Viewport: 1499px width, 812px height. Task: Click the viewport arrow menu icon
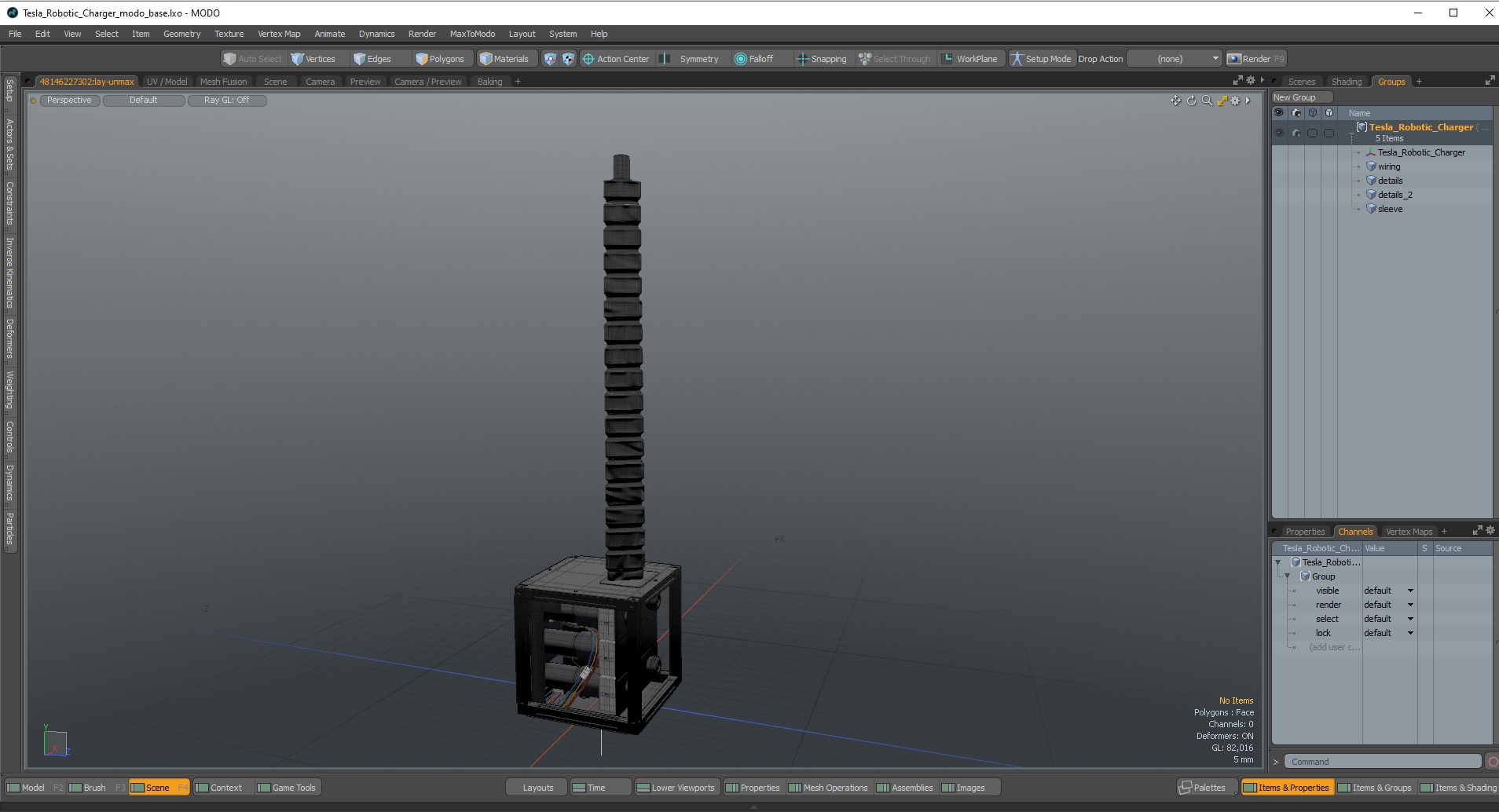tap(1248, 101)
